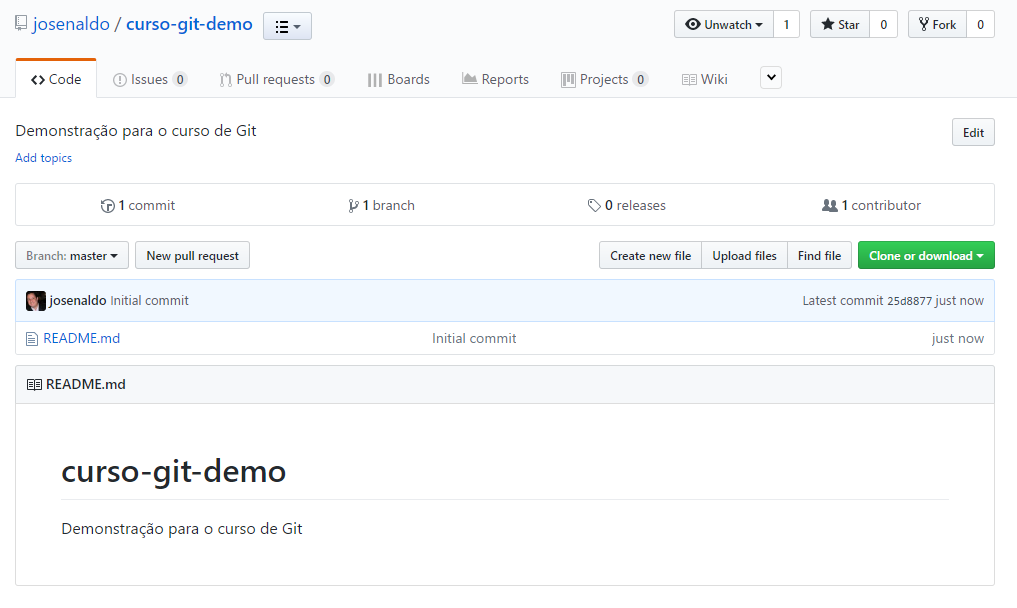View the 1 commit history link
Viewport: 1017px width, 608px height.
click(x=138, y=205)
